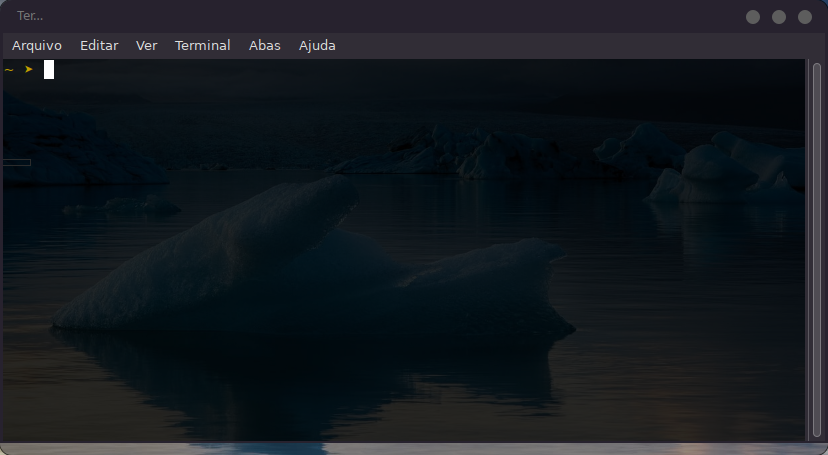Show the Abas menu
This screenshot has height=455, width=828.
point(265,45)
